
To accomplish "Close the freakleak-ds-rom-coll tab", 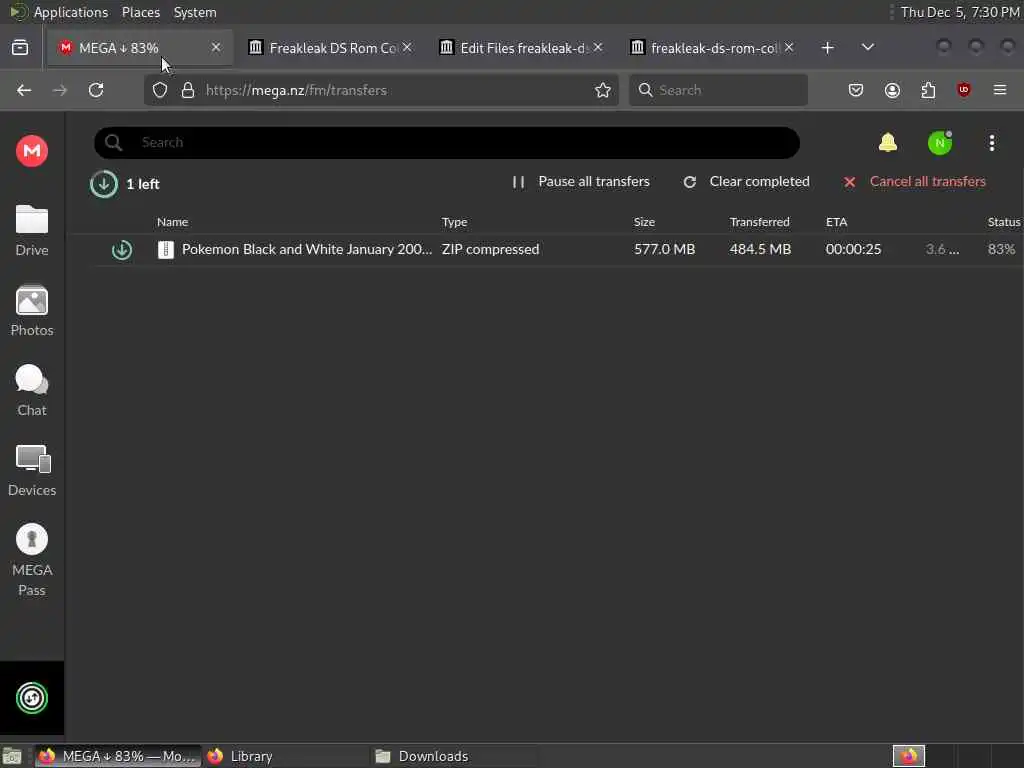I will 789,48.
